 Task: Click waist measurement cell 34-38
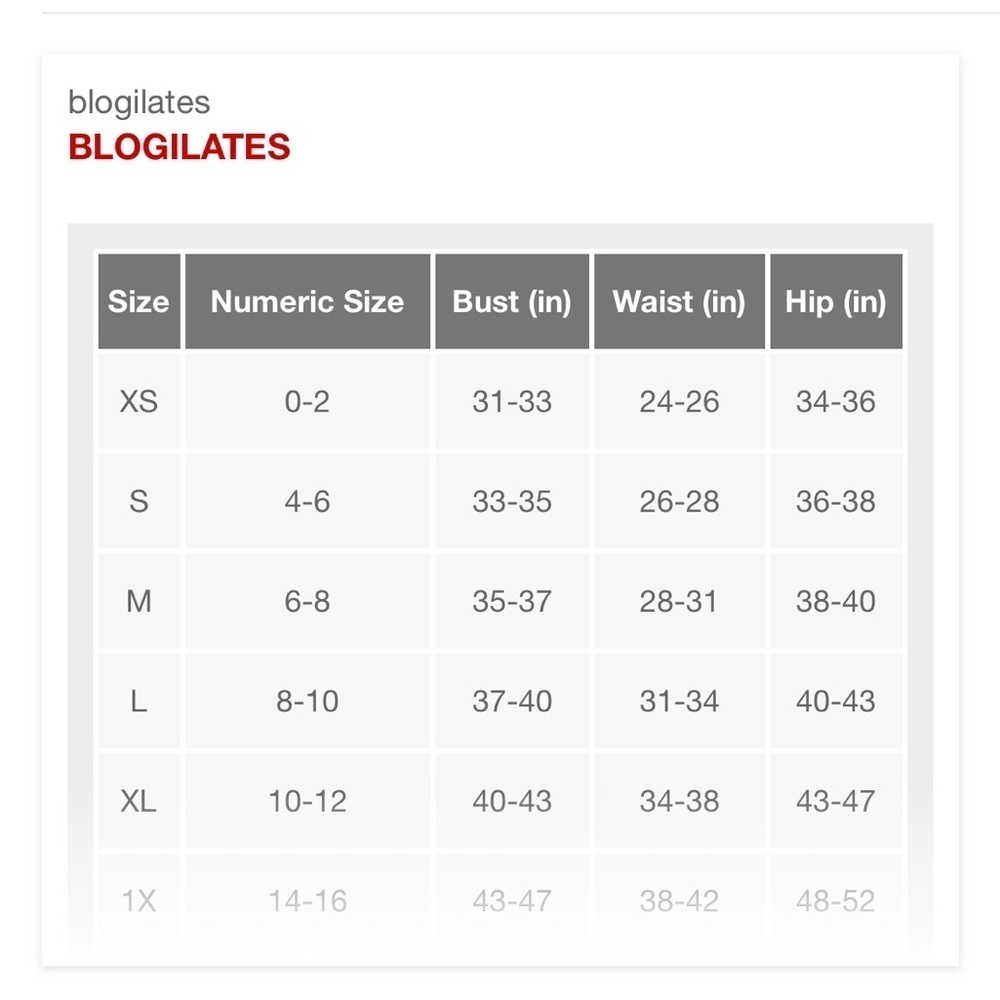click(x=679, y=801)
